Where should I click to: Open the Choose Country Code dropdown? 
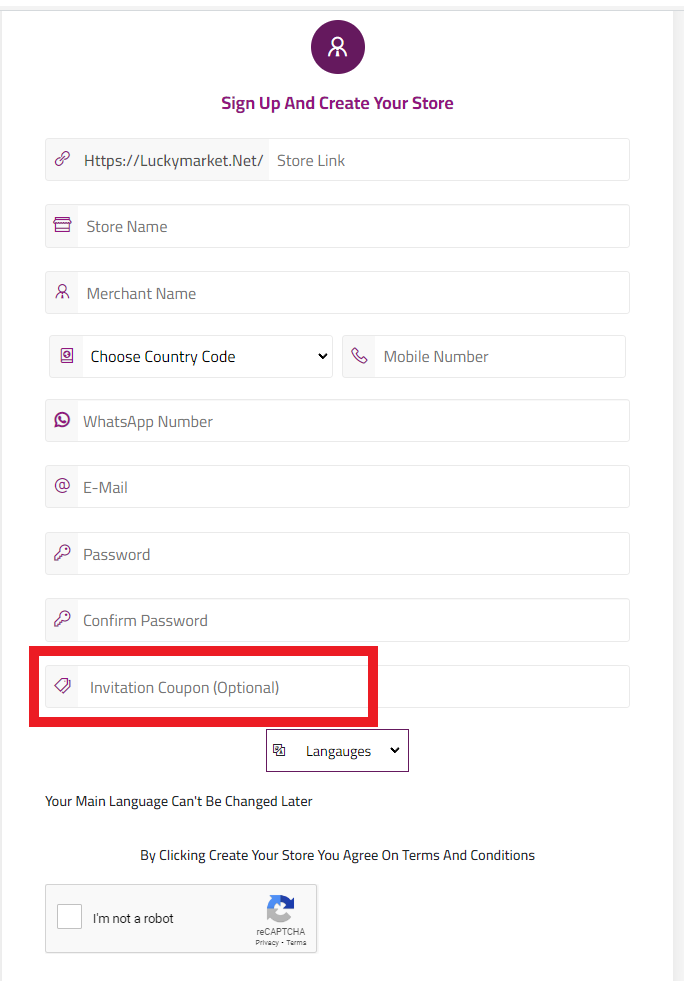(190, 356)
